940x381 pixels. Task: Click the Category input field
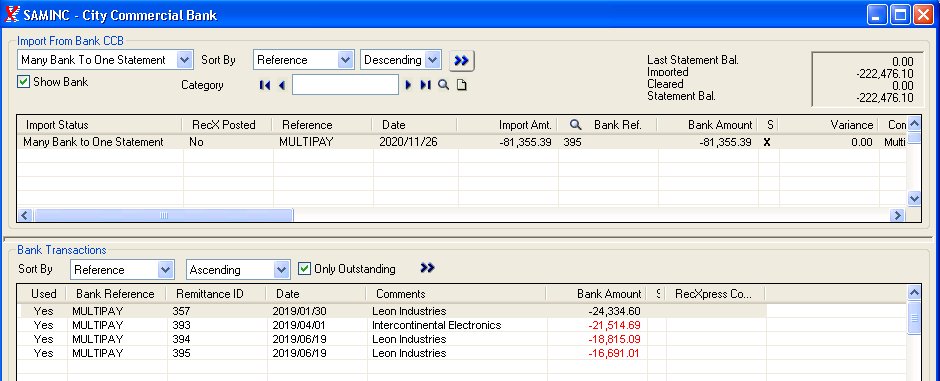pos(345,84)
